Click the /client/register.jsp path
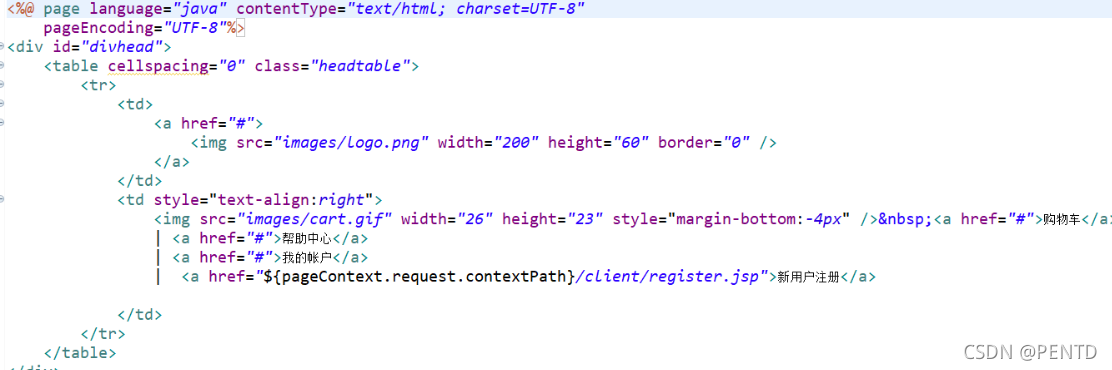1112x370 pixels. pos(668,277)
